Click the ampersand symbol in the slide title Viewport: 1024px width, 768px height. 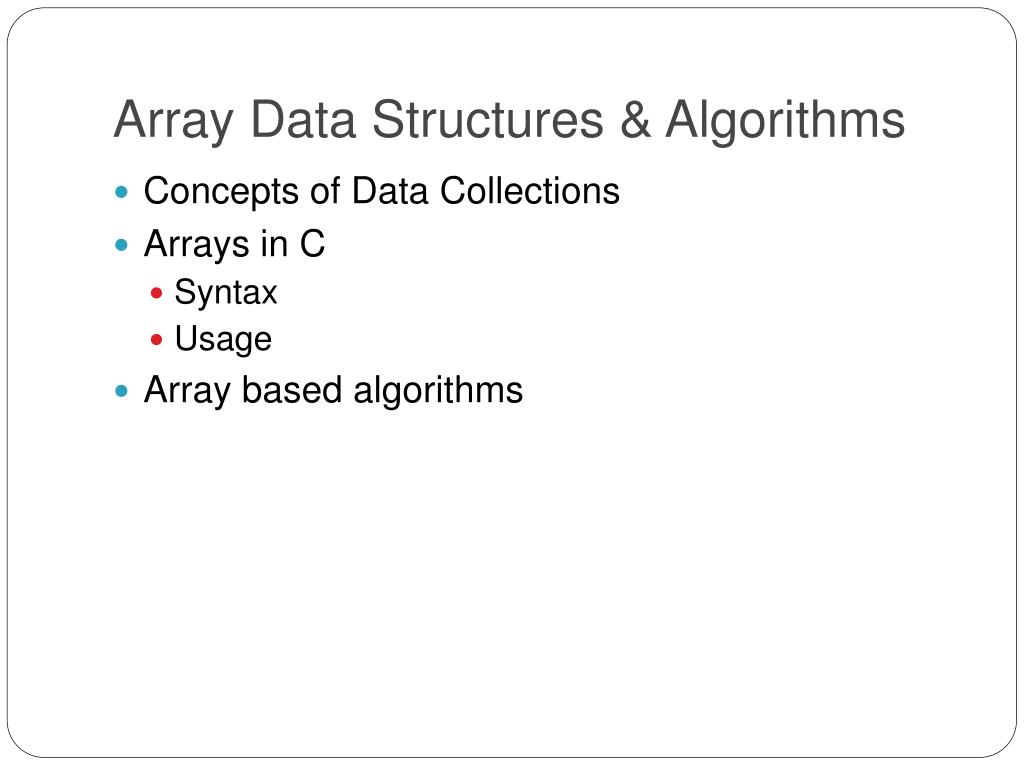click(x=635, y=119)
